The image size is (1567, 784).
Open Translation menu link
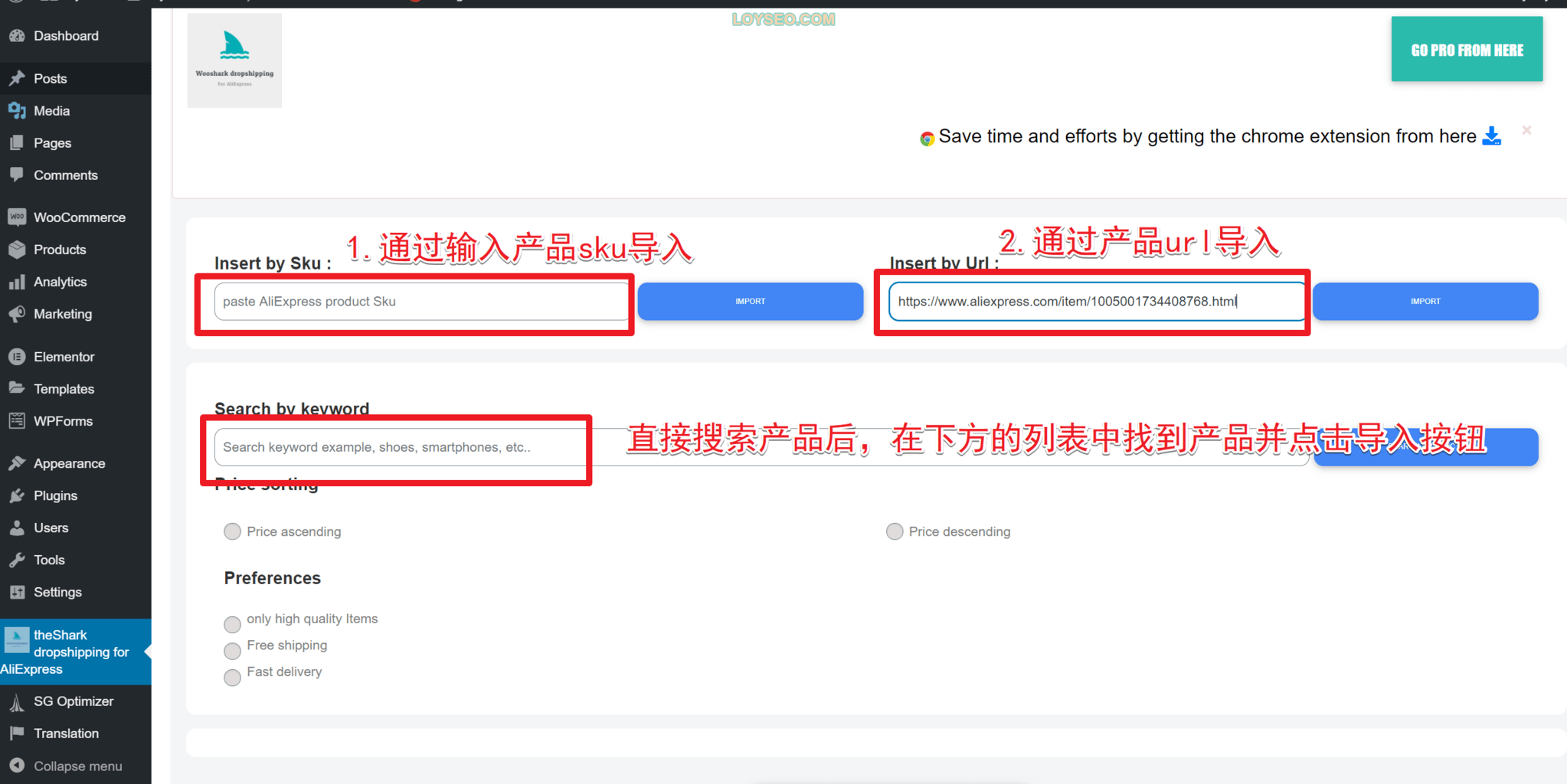coord(76,733)
